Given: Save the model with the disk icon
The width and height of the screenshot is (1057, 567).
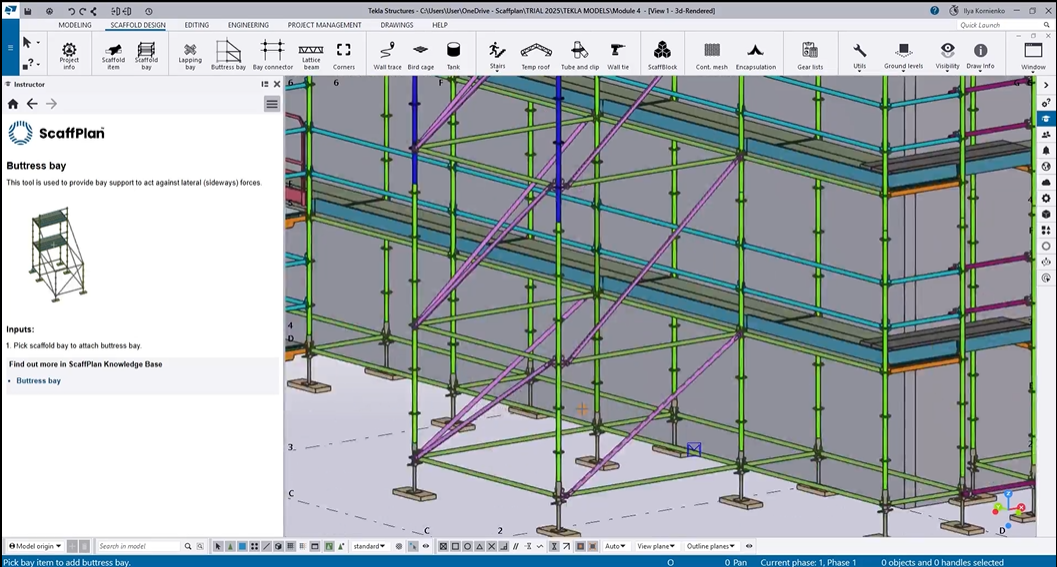Looking at the screenshot, I should (x=28, y=11).
